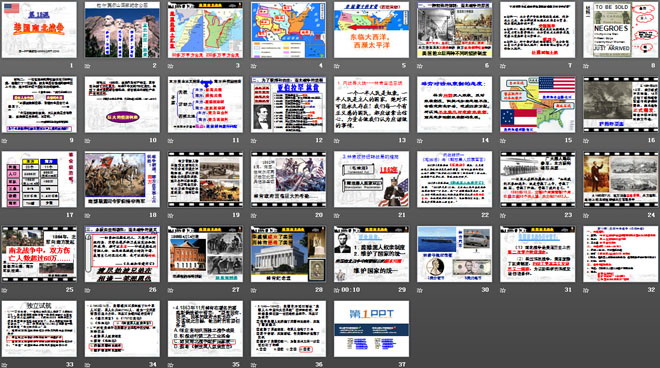Click the animation star below slide 21
This screenshot has width=660, height=368.
pos(337,216)
